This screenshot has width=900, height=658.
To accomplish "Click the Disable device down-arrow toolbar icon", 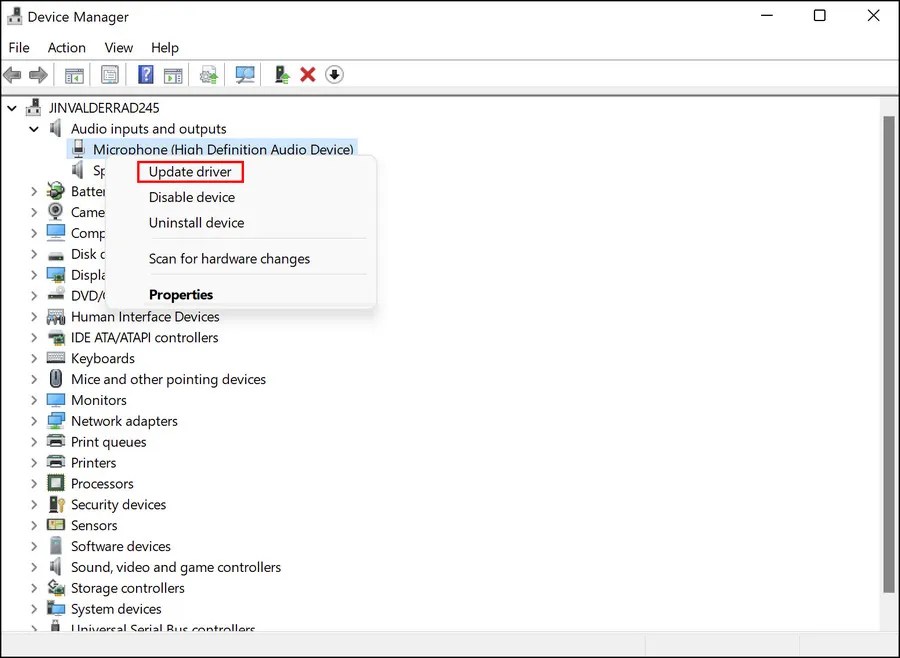I will pos(334,74).
